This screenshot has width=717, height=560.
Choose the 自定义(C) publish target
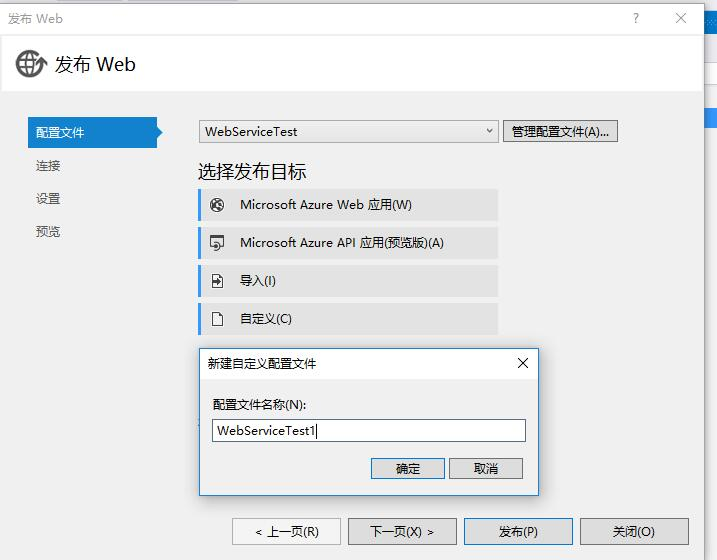tap(348, 319)
